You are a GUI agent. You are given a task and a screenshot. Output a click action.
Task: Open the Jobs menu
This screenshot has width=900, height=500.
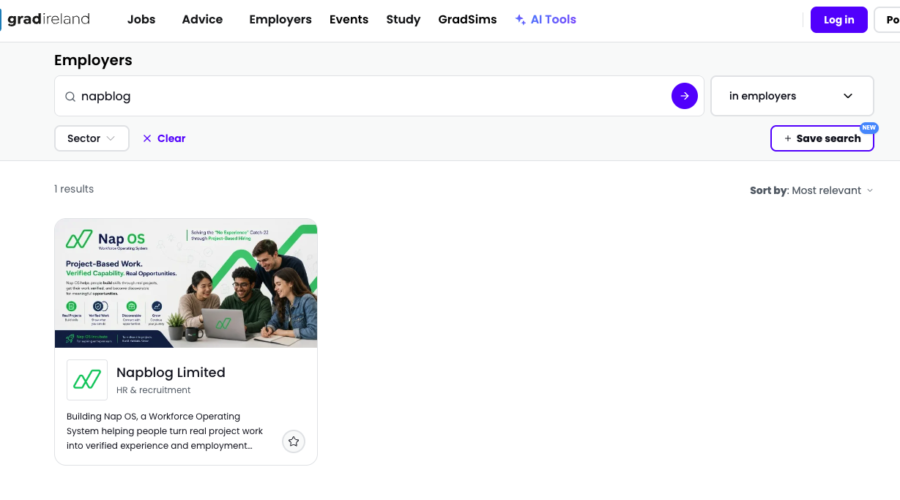click(x=141, y=20)
